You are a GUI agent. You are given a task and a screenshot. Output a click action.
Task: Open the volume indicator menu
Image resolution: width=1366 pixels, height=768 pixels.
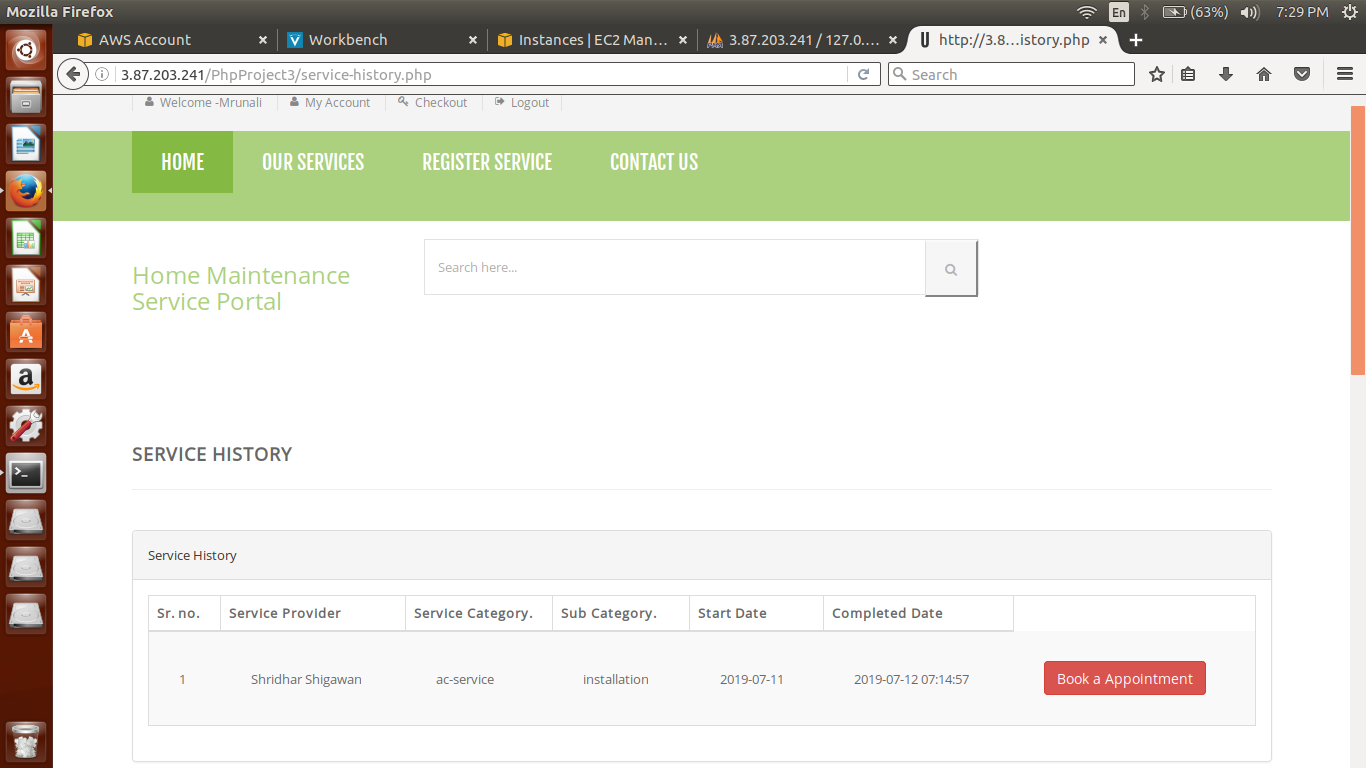point(1250,12)
